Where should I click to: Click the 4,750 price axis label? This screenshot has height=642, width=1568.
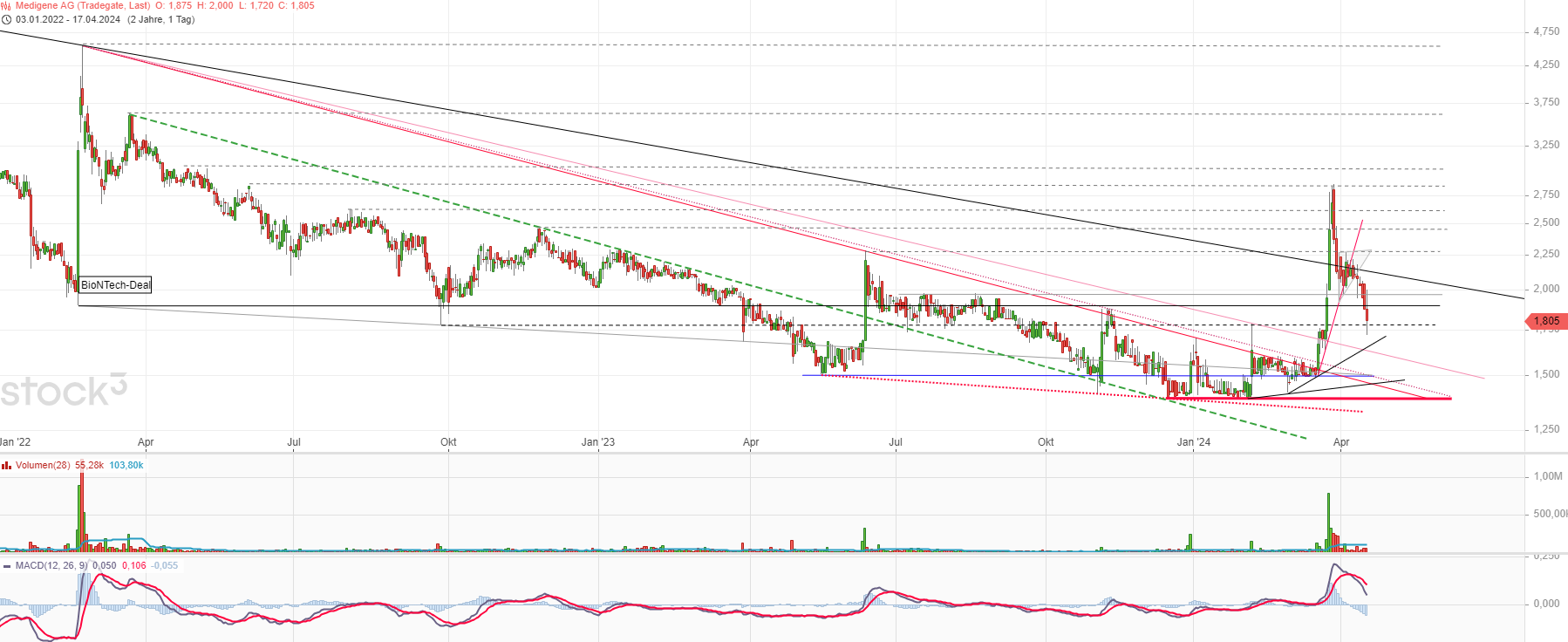point(1546,31)
